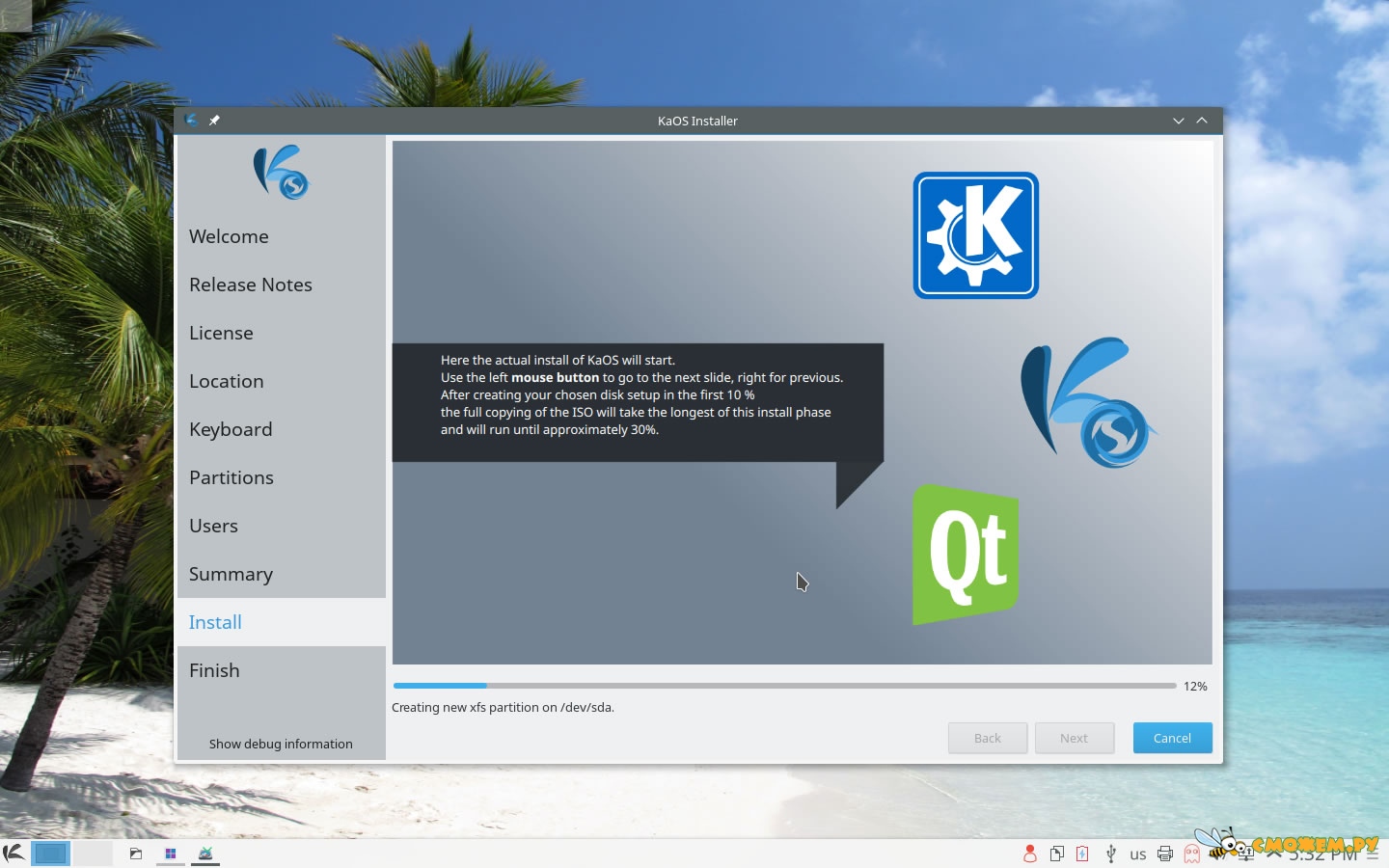Screen dimensions: 1389x868
Task: Maximize the installer with the up chevron
Action: point(1202,121)
